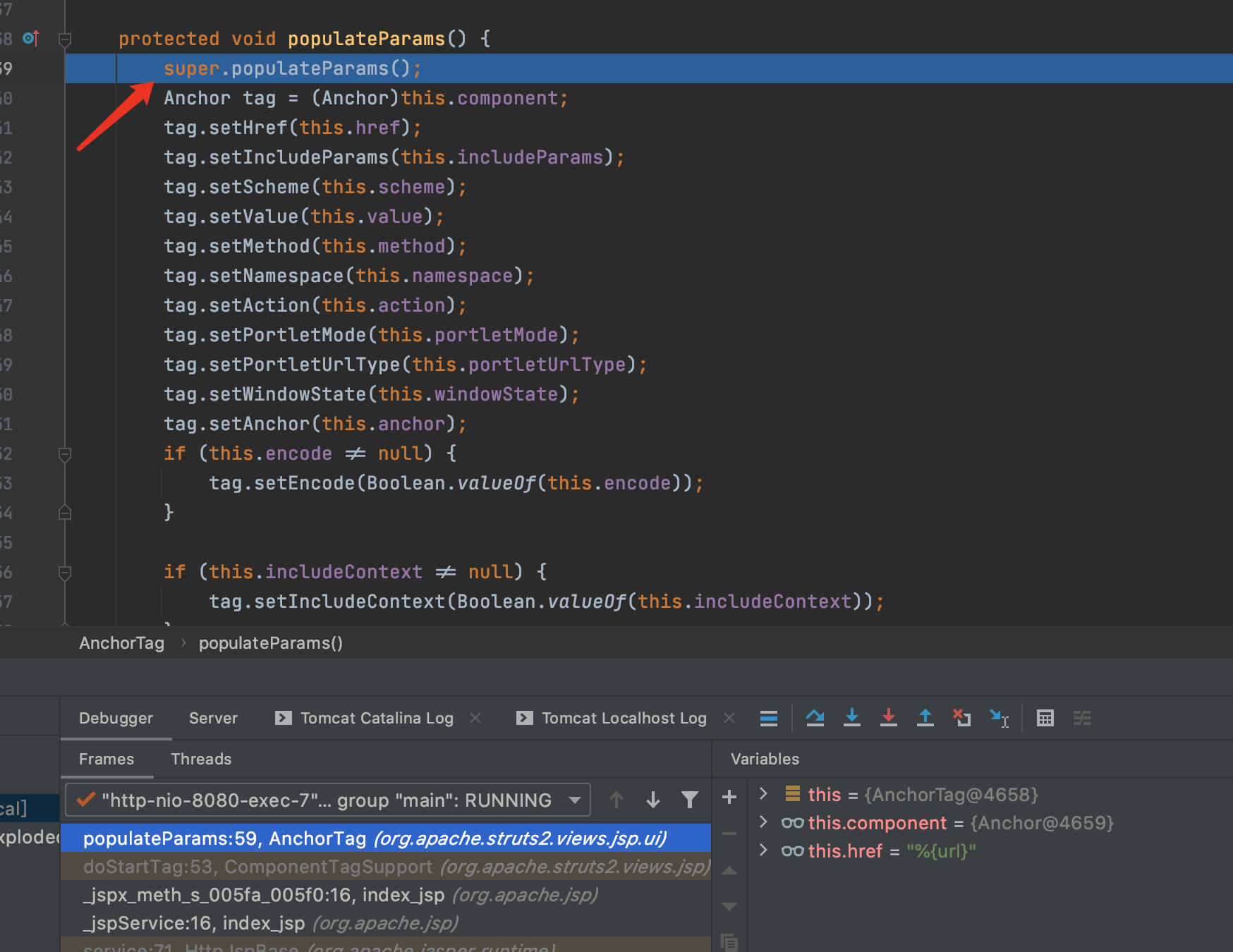Add new watch with plus icon
Image resolution: width=1233 pixels, height=952 pixels.
729,798
